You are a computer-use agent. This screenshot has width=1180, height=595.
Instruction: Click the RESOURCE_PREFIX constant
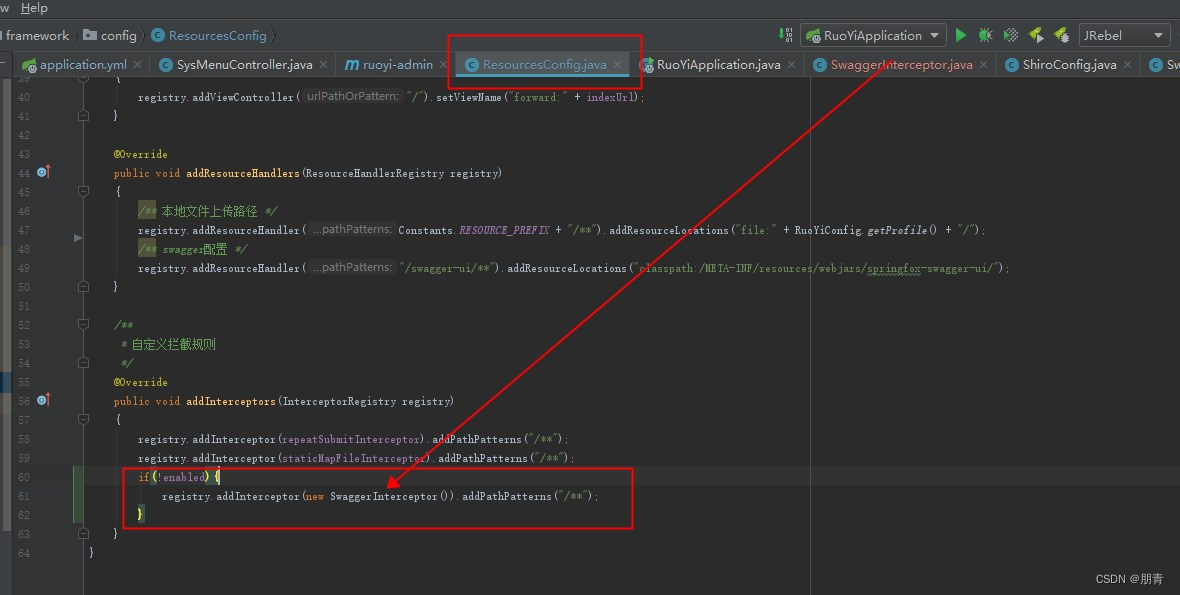pyautogui.click(x=504, y=230)
